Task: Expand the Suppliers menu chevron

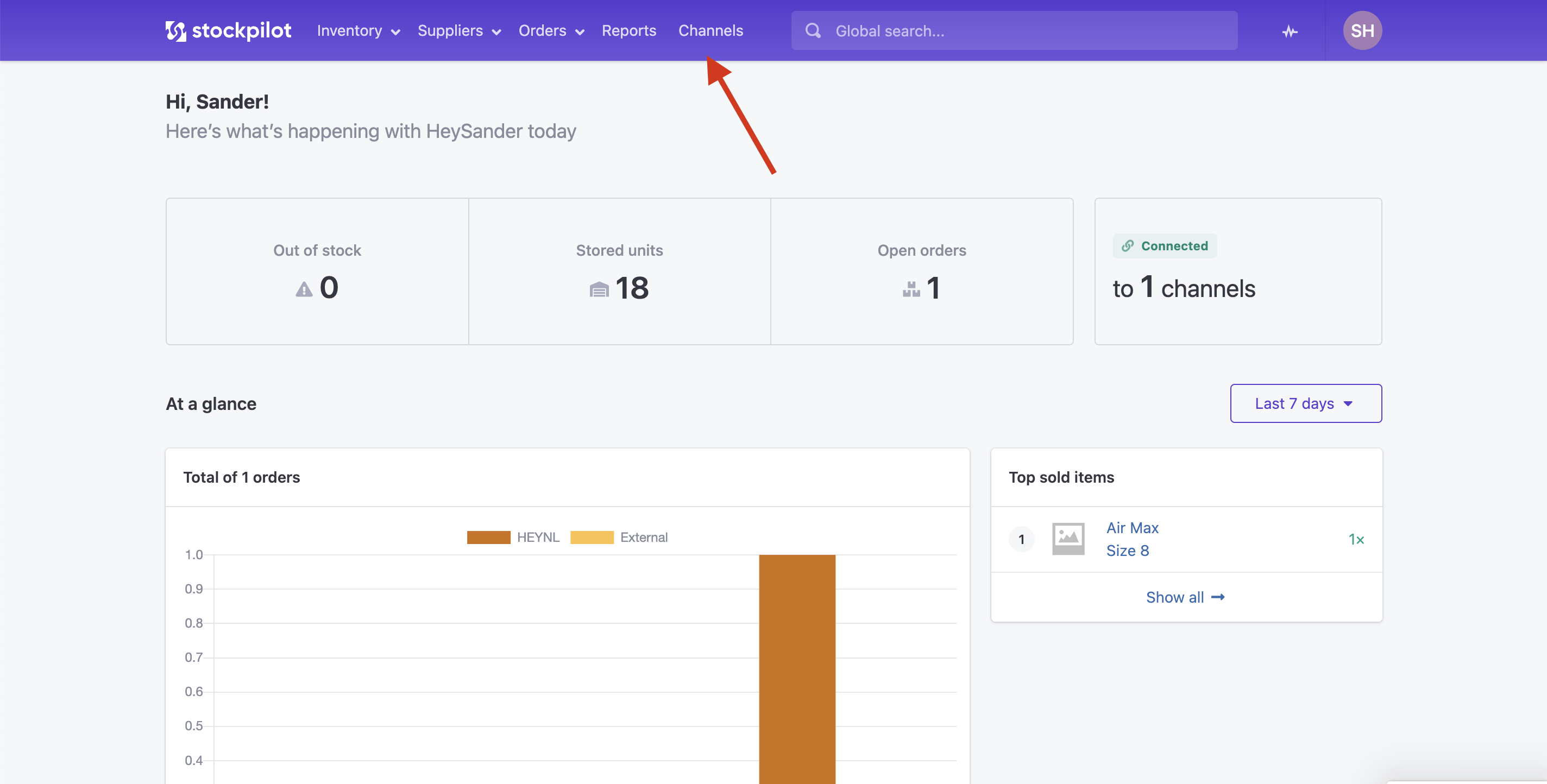Action: tap(496, 33)
